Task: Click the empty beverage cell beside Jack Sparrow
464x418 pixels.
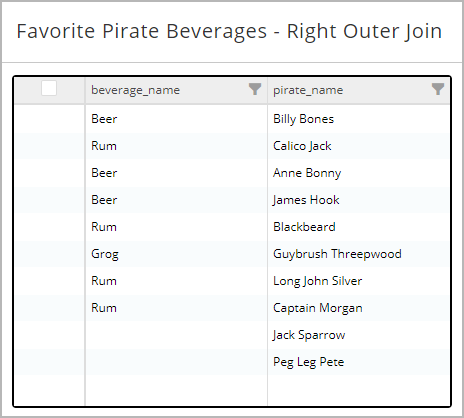Action: [x=176, y=335]
